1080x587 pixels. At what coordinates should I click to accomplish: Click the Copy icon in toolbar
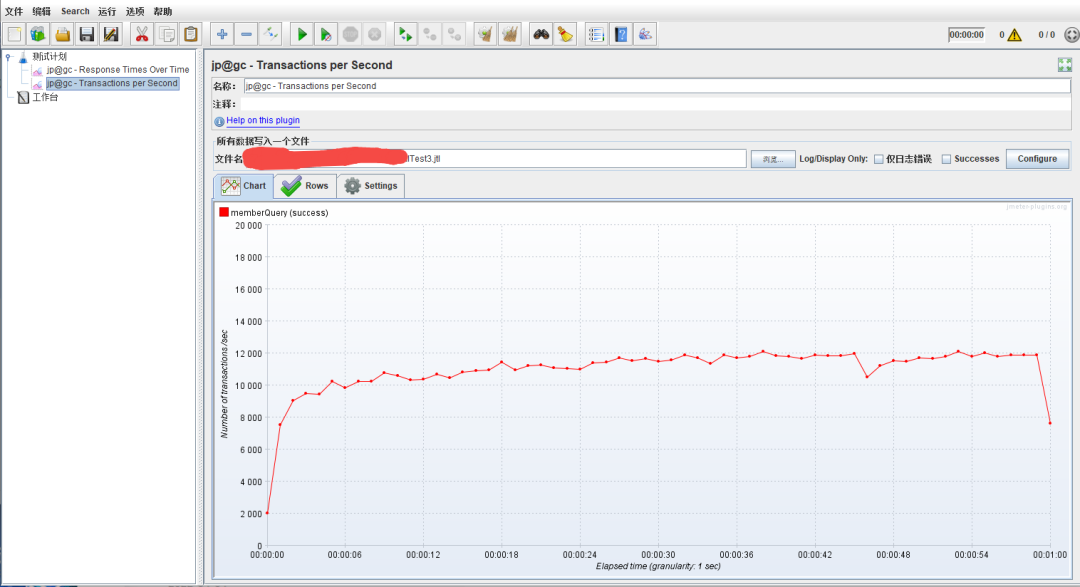[x=167, y=34]
